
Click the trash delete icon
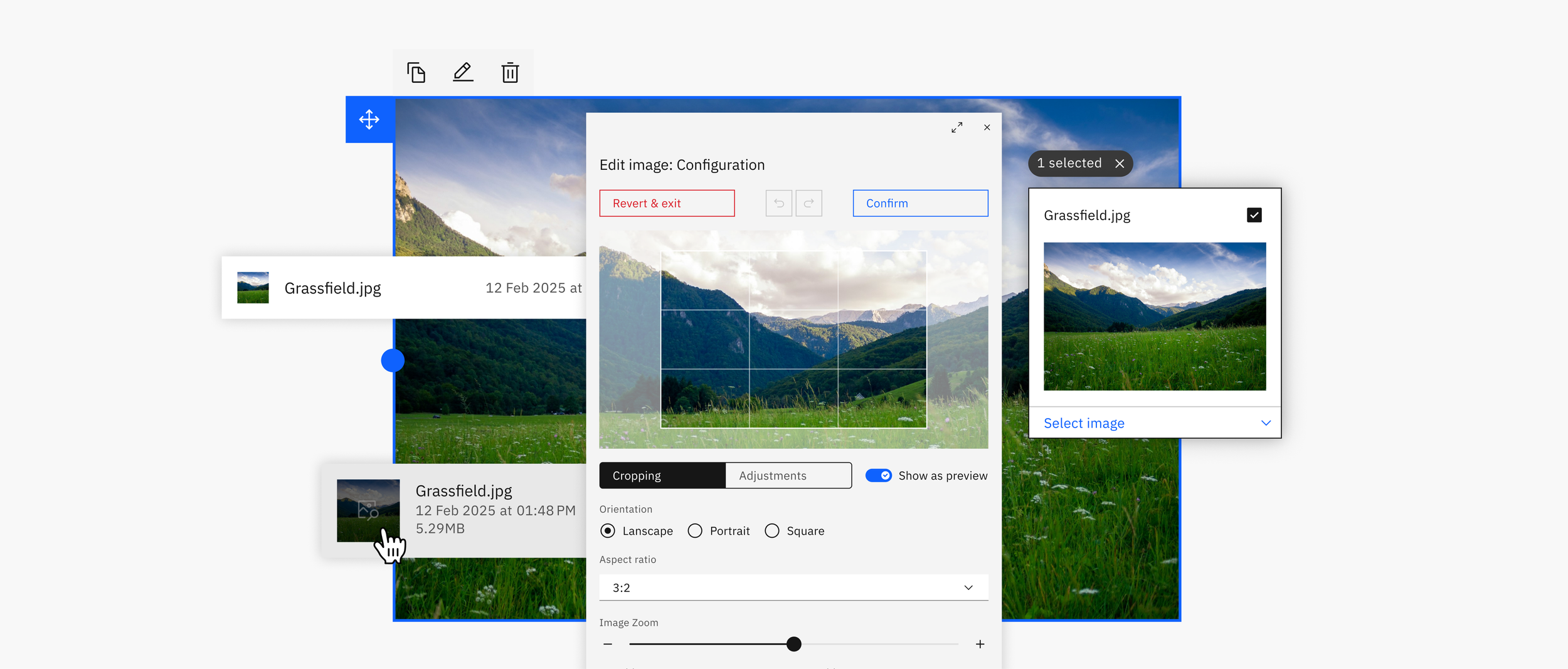510,72
